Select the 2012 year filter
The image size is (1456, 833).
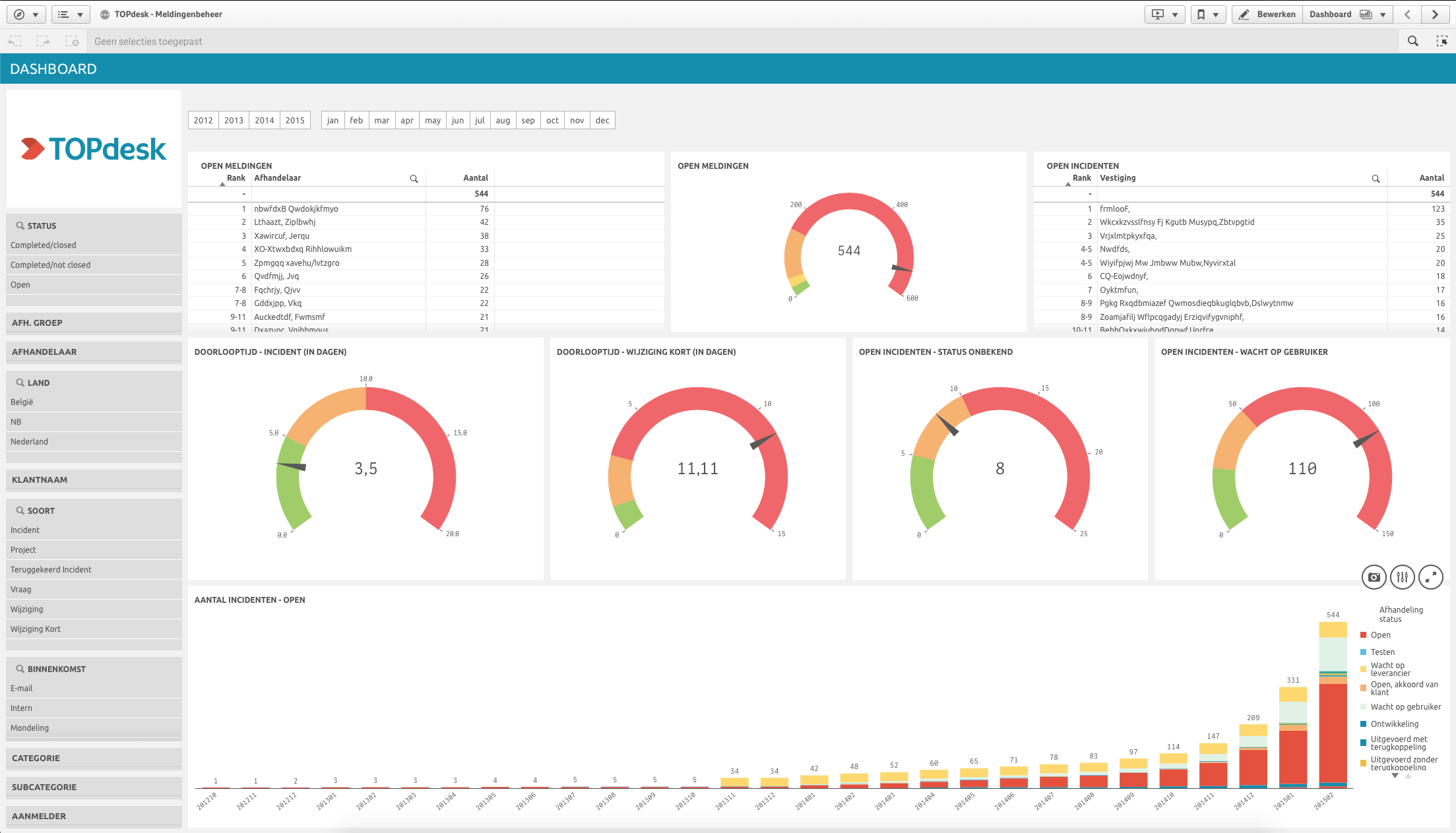(203, 120)
